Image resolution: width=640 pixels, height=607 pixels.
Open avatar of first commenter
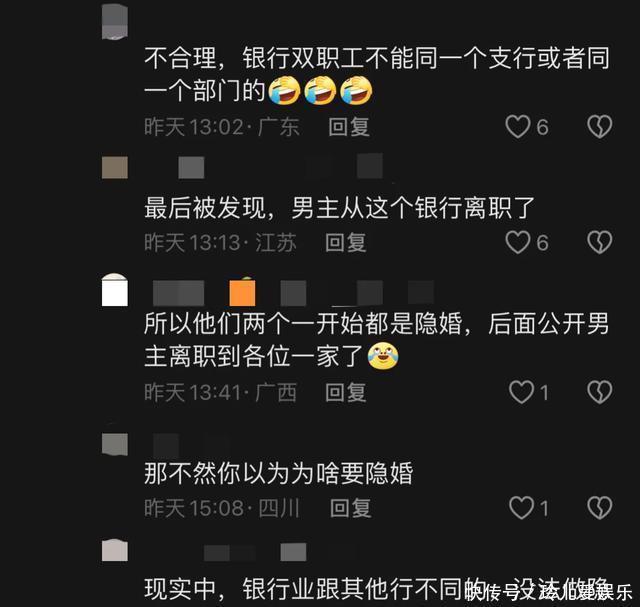coord(115,22)
